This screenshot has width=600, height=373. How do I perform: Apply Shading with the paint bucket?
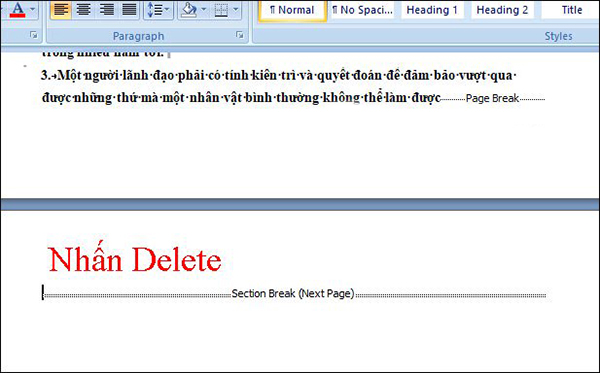click(189, 9)
